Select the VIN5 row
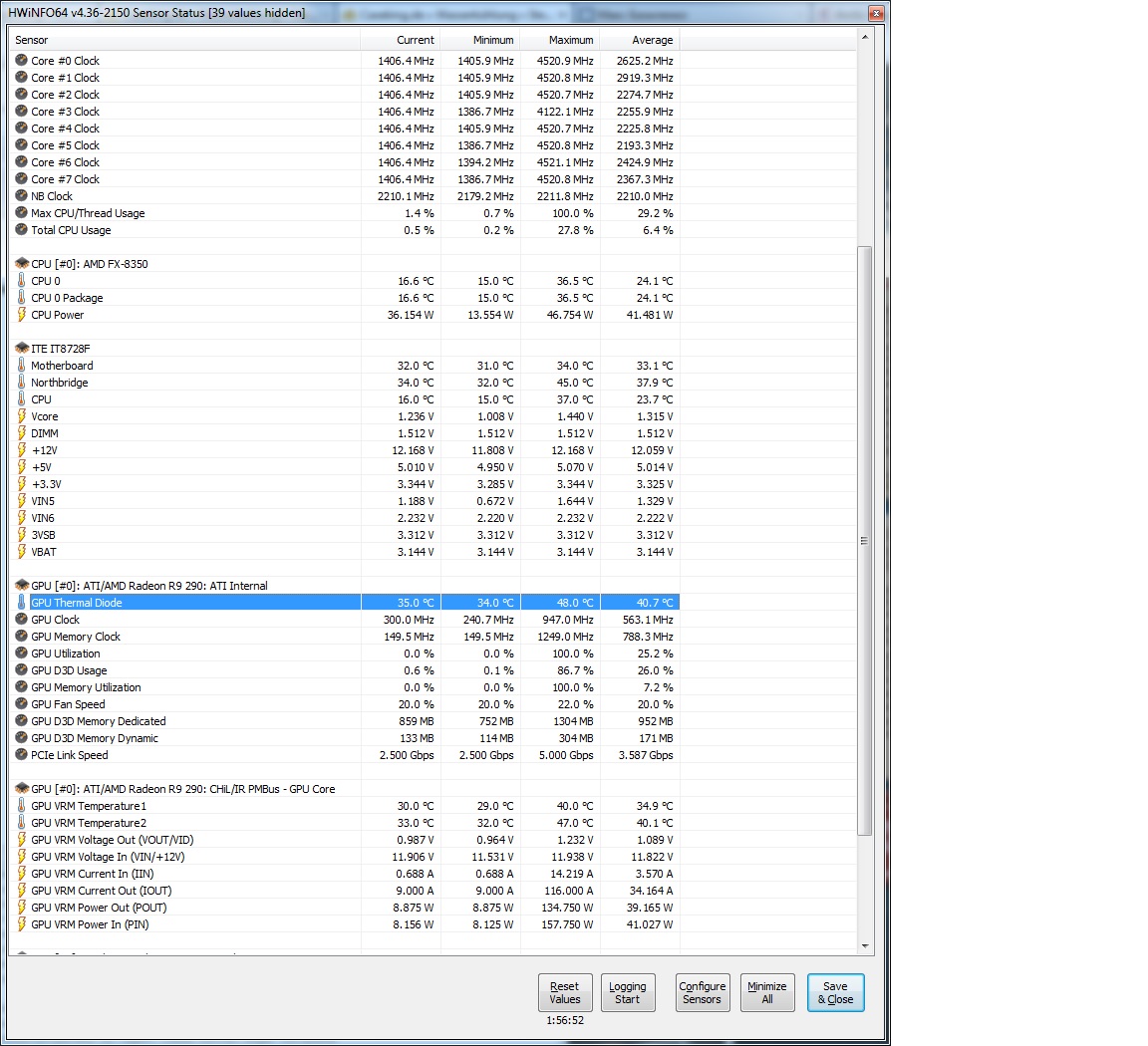This screenshot has height=1046, width=1148. tap(344, 501)
